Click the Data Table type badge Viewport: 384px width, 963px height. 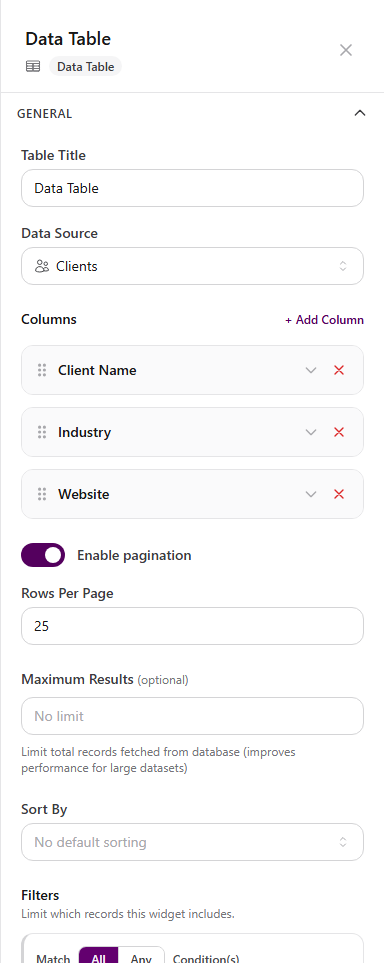coord(85,66)
